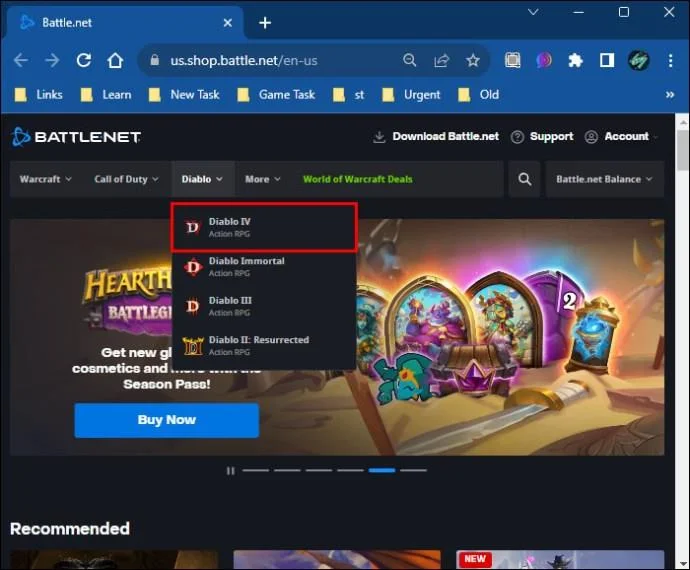Open the Game Task bookmark folder
This screenshot has height=570, width=690.
pos(276,95)
